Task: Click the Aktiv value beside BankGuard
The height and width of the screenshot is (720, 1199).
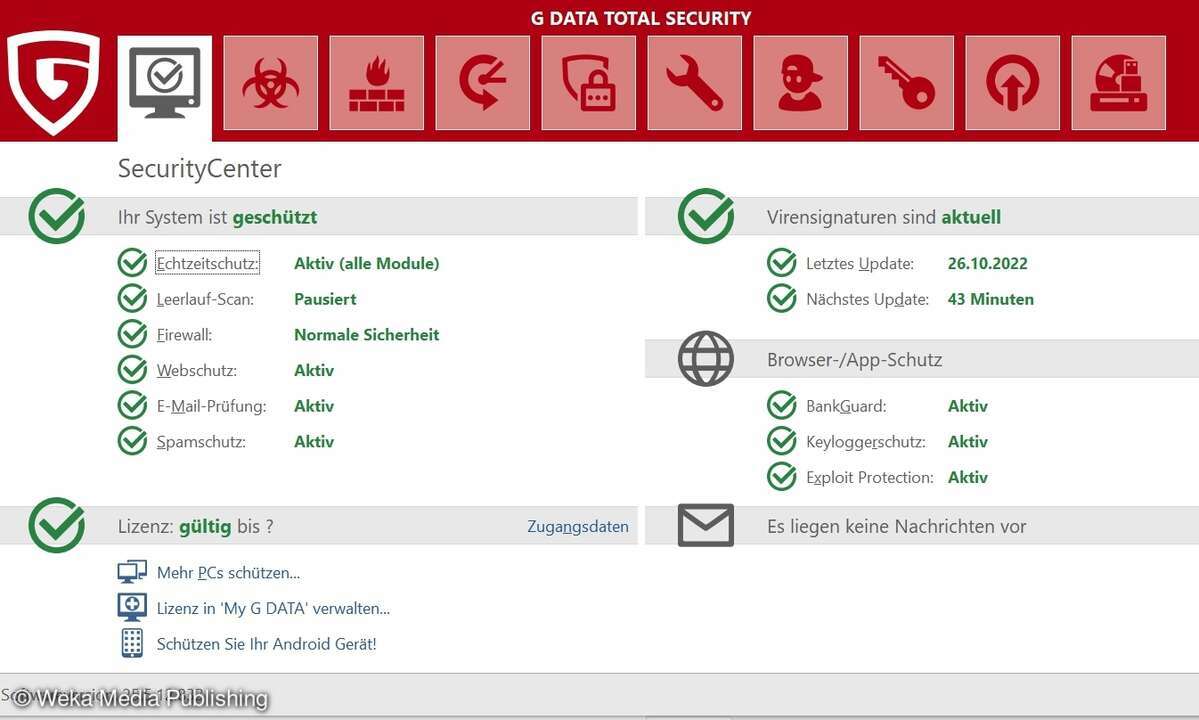Action: click(x=968, y=407)
